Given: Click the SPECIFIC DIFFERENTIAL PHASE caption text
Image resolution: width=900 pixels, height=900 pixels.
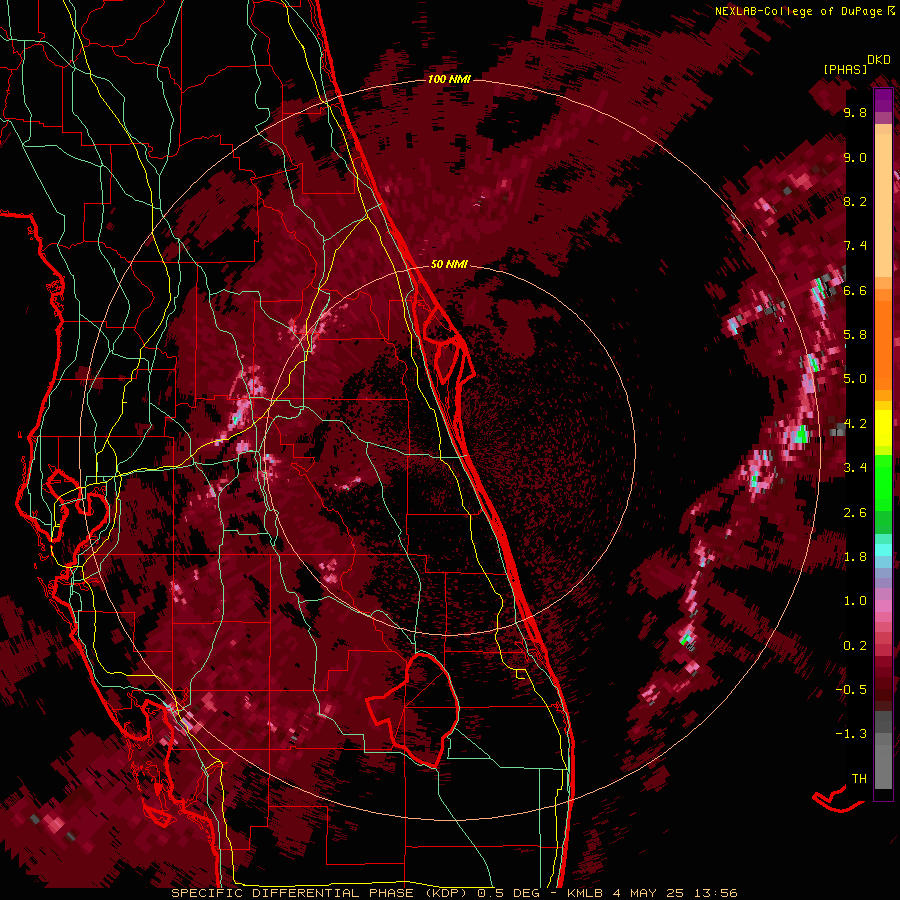Looking at the screenshot, I should pos(292,893).
